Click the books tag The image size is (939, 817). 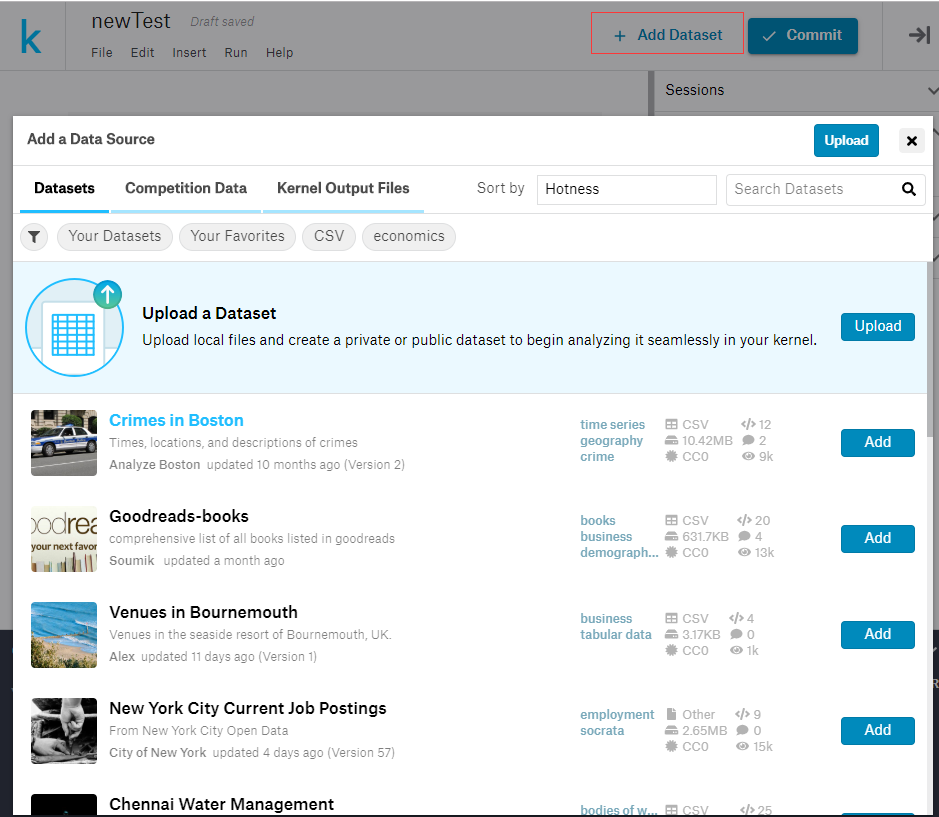click(x=597, y=521)
